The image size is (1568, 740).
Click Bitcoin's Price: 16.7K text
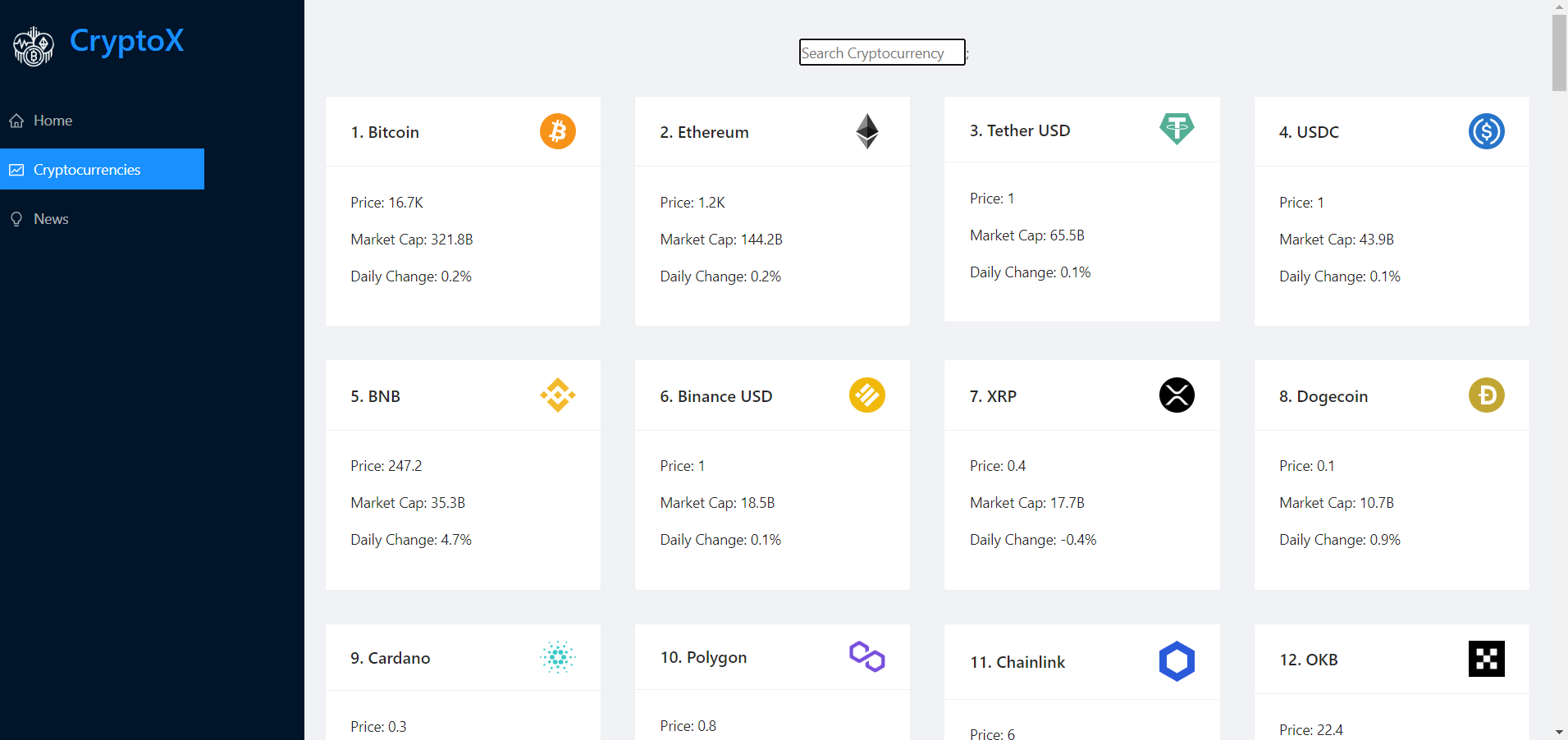386,203
